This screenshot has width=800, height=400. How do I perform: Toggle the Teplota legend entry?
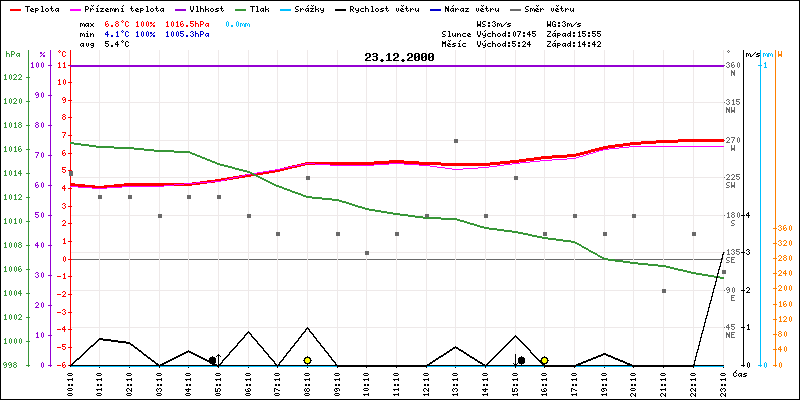(41, 8)
